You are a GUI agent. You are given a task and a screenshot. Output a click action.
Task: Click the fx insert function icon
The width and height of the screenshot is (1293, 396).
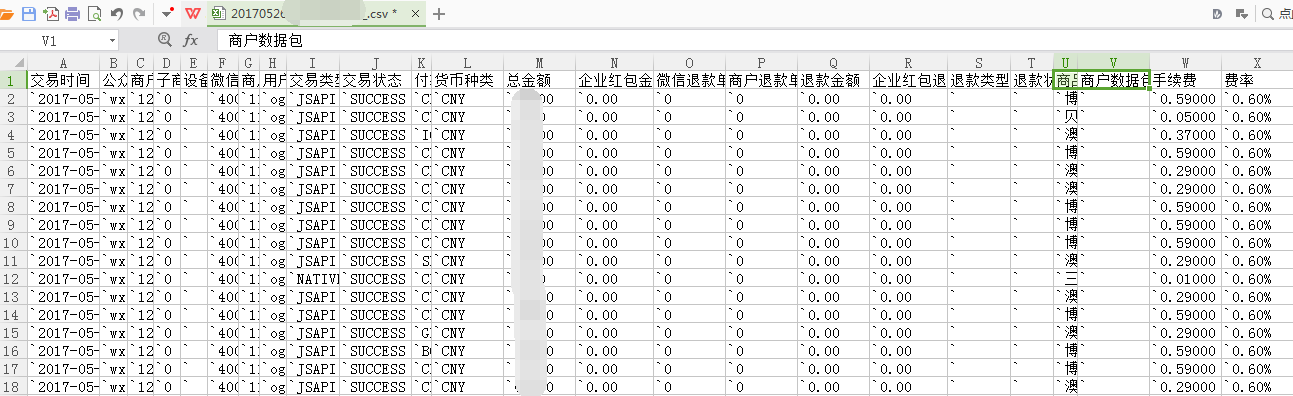click(x=190, y=41)
